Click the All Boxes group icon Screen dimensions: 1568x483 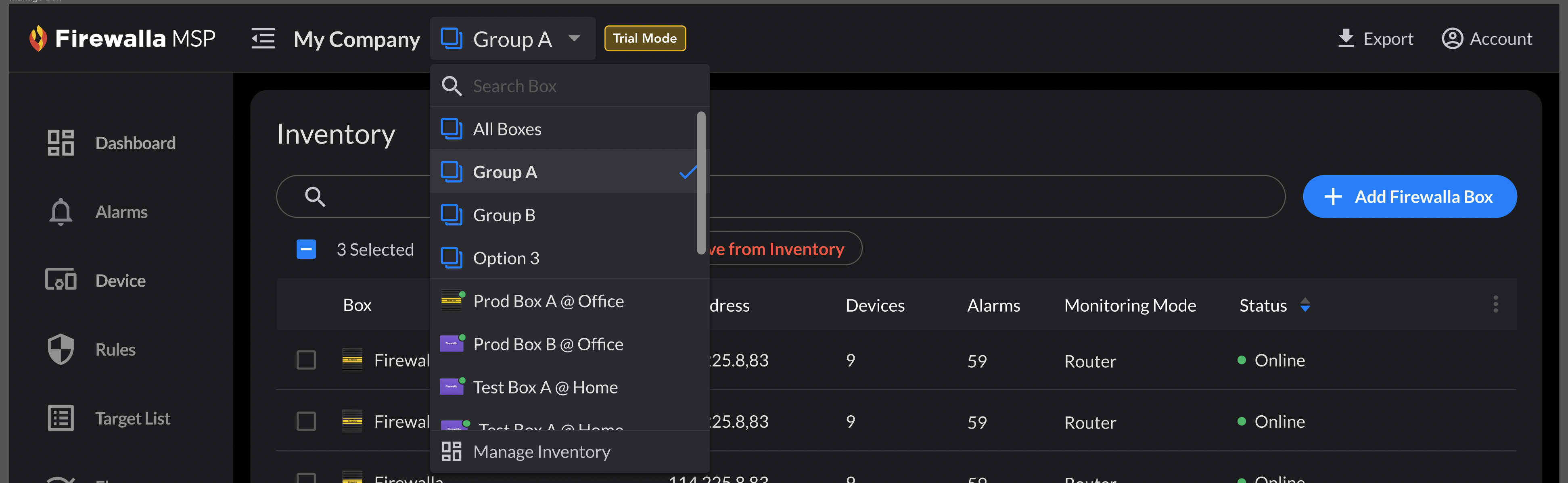point(451,129)
